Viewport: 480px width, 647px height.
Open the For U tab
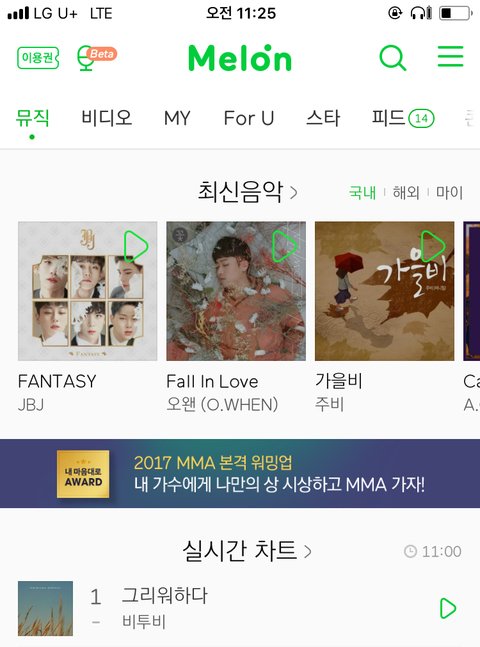click(249, 118)
